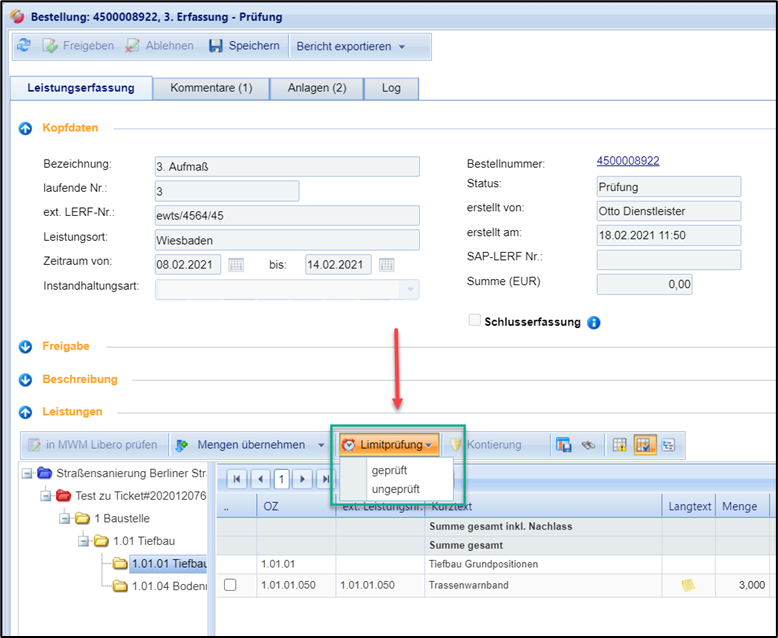
Task: Switch to the Kommentare (1) tab
Action: 211,88
